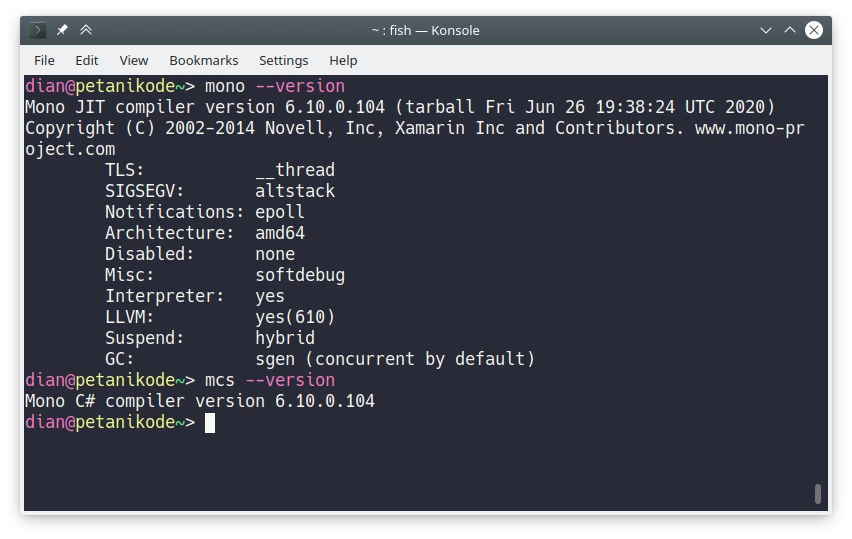
Task: Click the terminal scrollbar handle
Action: click(817, 493)
